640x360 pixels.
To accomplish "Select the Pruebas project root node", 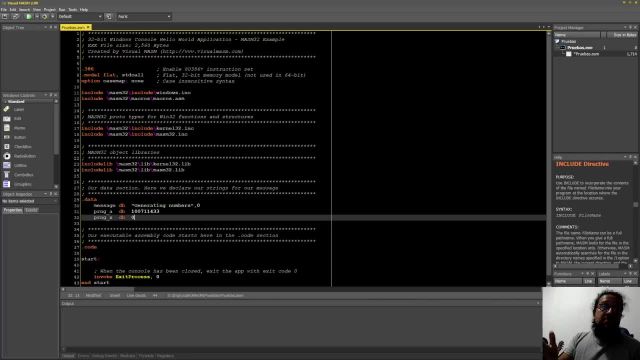I will (x=568, y=42).
